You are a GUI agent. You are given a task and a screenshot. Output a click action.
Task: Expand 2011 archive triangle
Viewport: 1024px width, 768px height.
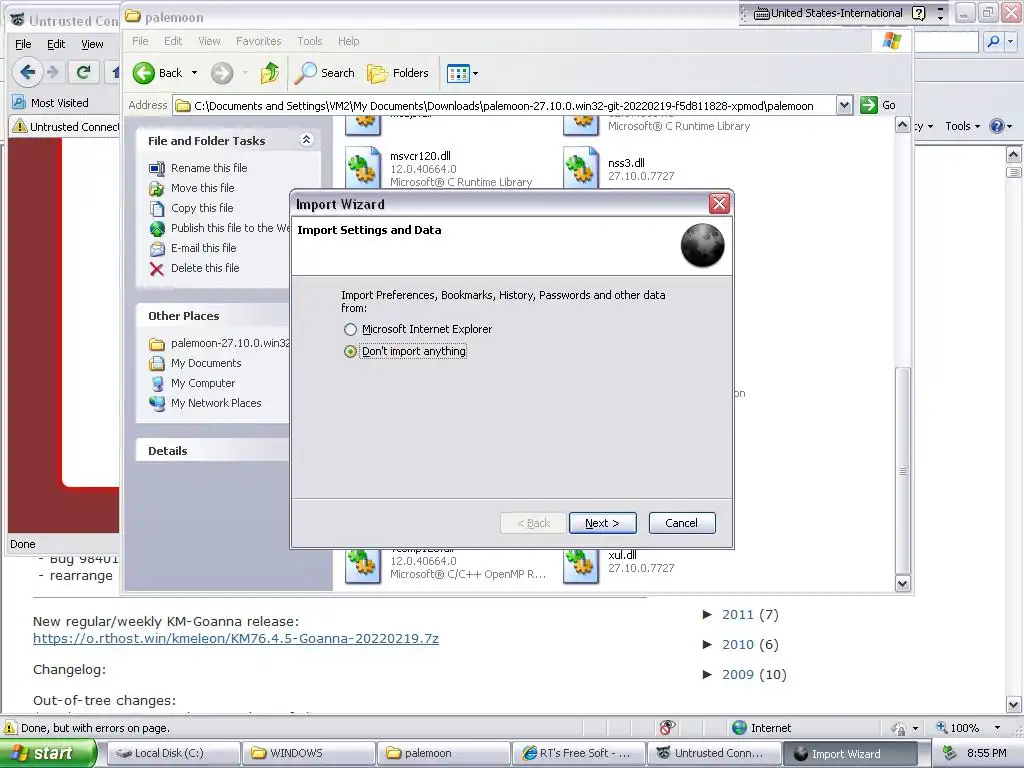(x=707, y=615)
